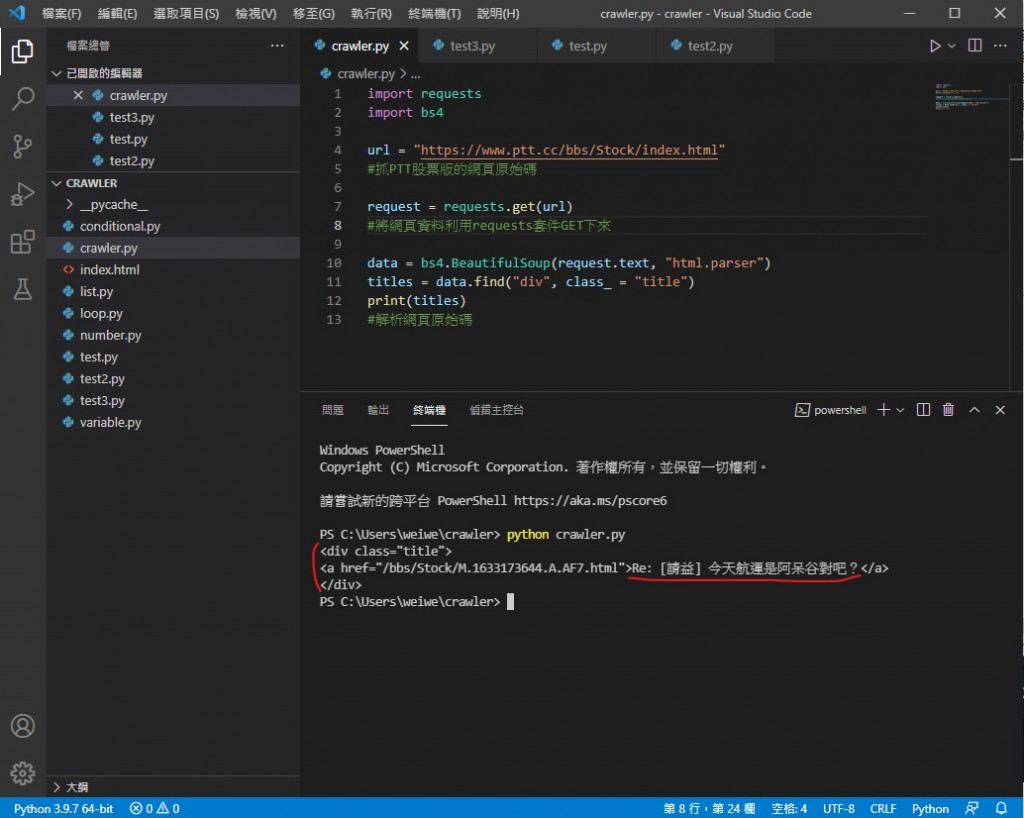Open the Testing flask icon view
Viewport: 1024px width, 818px height.
(x=22, y=290)
